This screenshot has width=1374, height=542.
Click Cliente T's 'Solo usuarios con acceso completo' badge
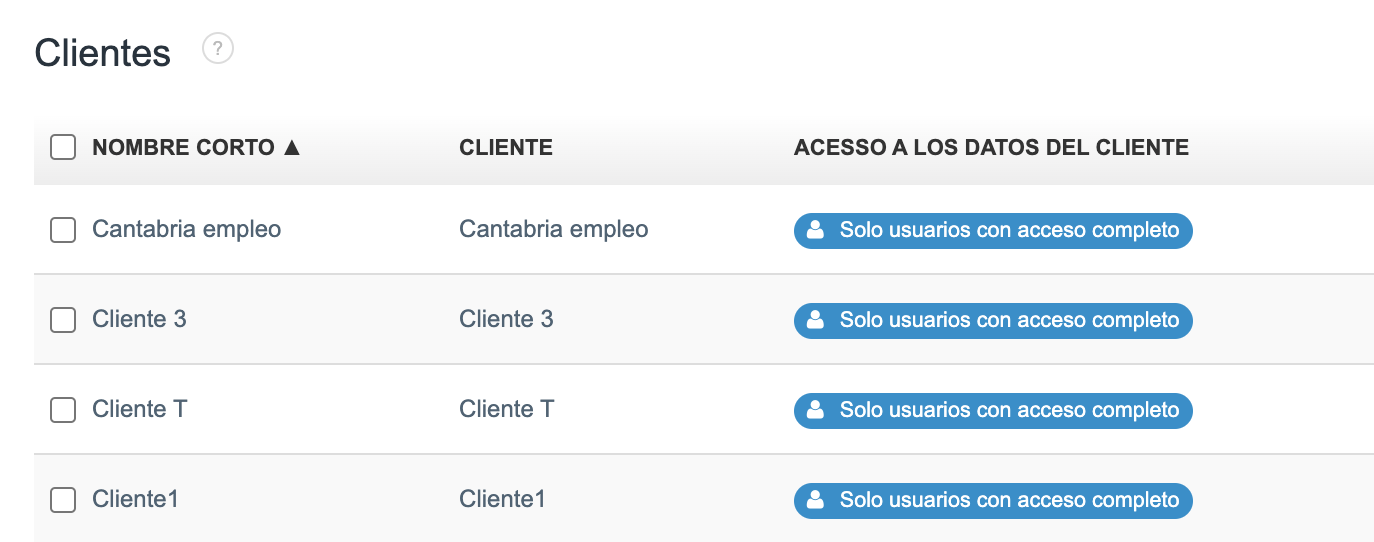coord(1008,410)
